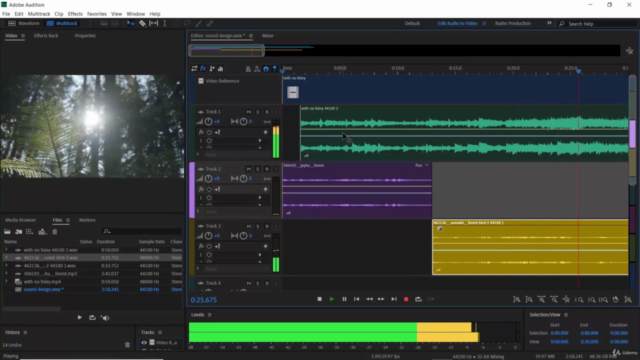Play preview in Files panel
This screenshot has width=640, height=360.
80,318
